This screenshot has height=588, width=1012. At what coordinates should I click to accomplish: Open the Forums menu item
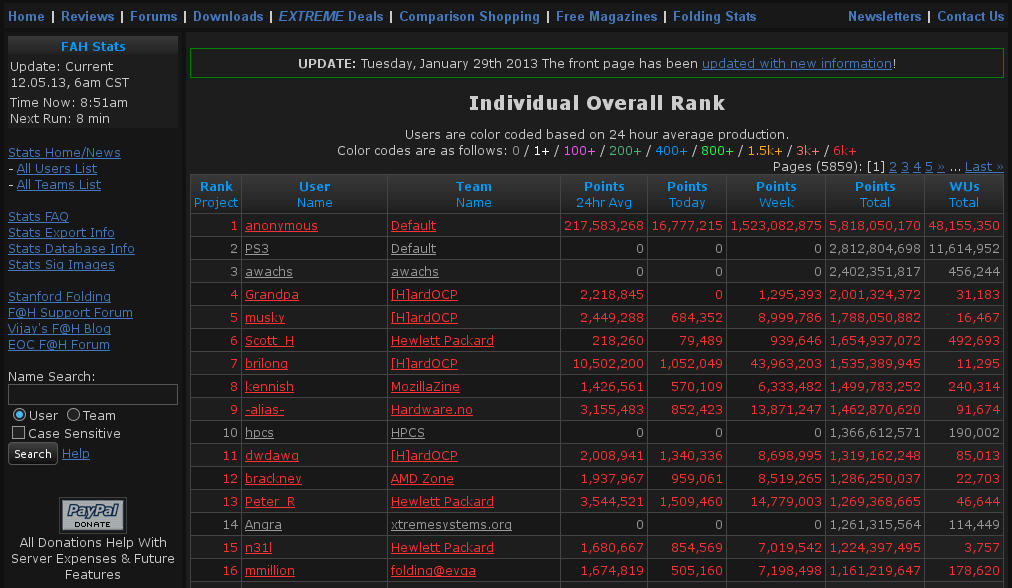154,17
